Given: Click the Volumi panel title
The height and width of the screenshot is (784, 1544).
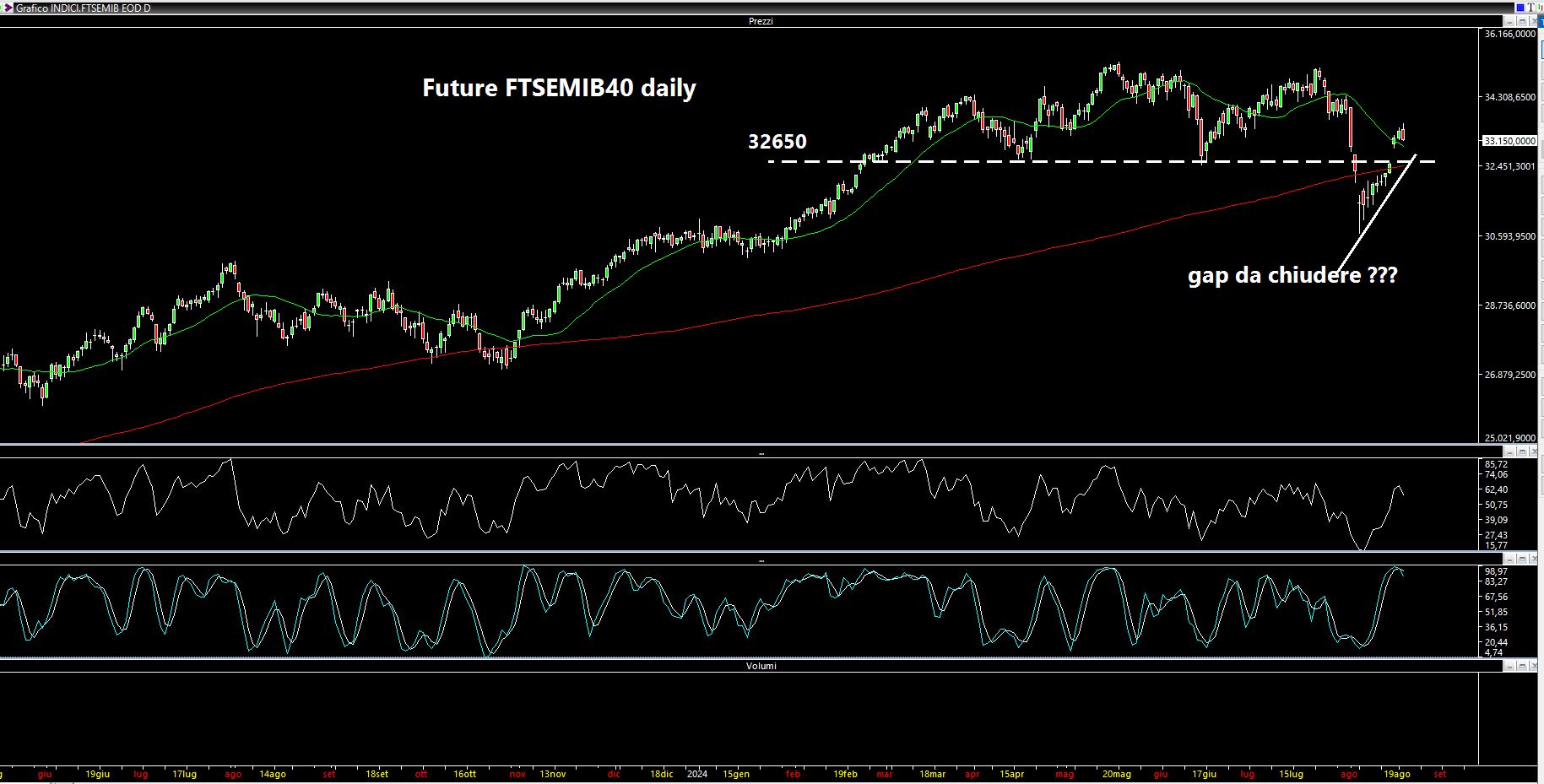Looking at the screenshot, I should tap(761, 666).
